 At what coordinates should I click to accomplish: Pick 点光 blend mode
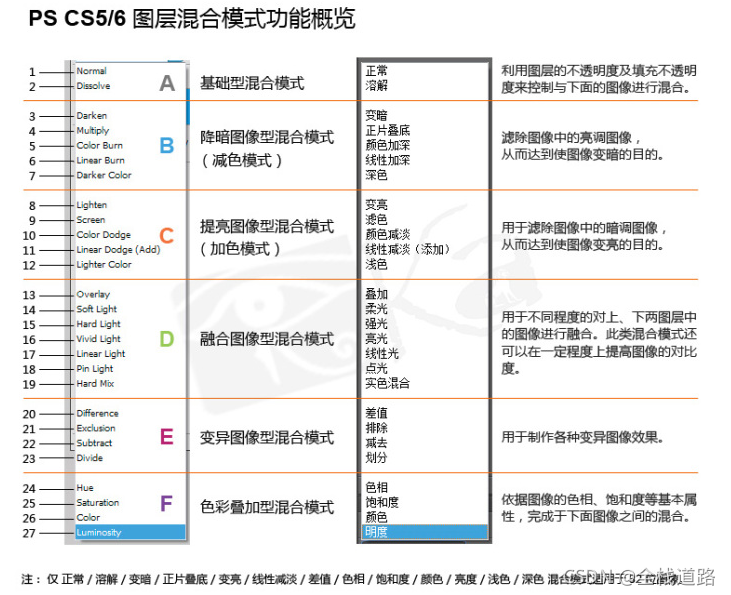376,369
